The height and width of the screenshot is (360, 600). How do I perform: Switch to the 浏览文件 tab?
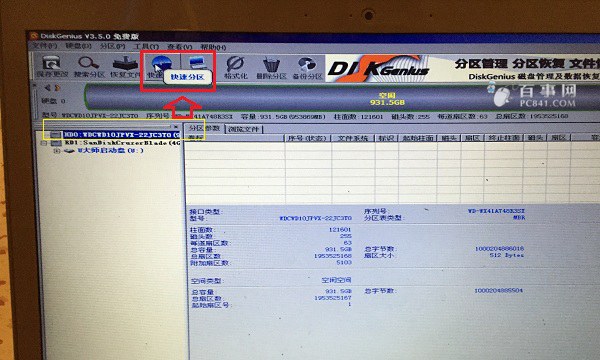[244, 129]
